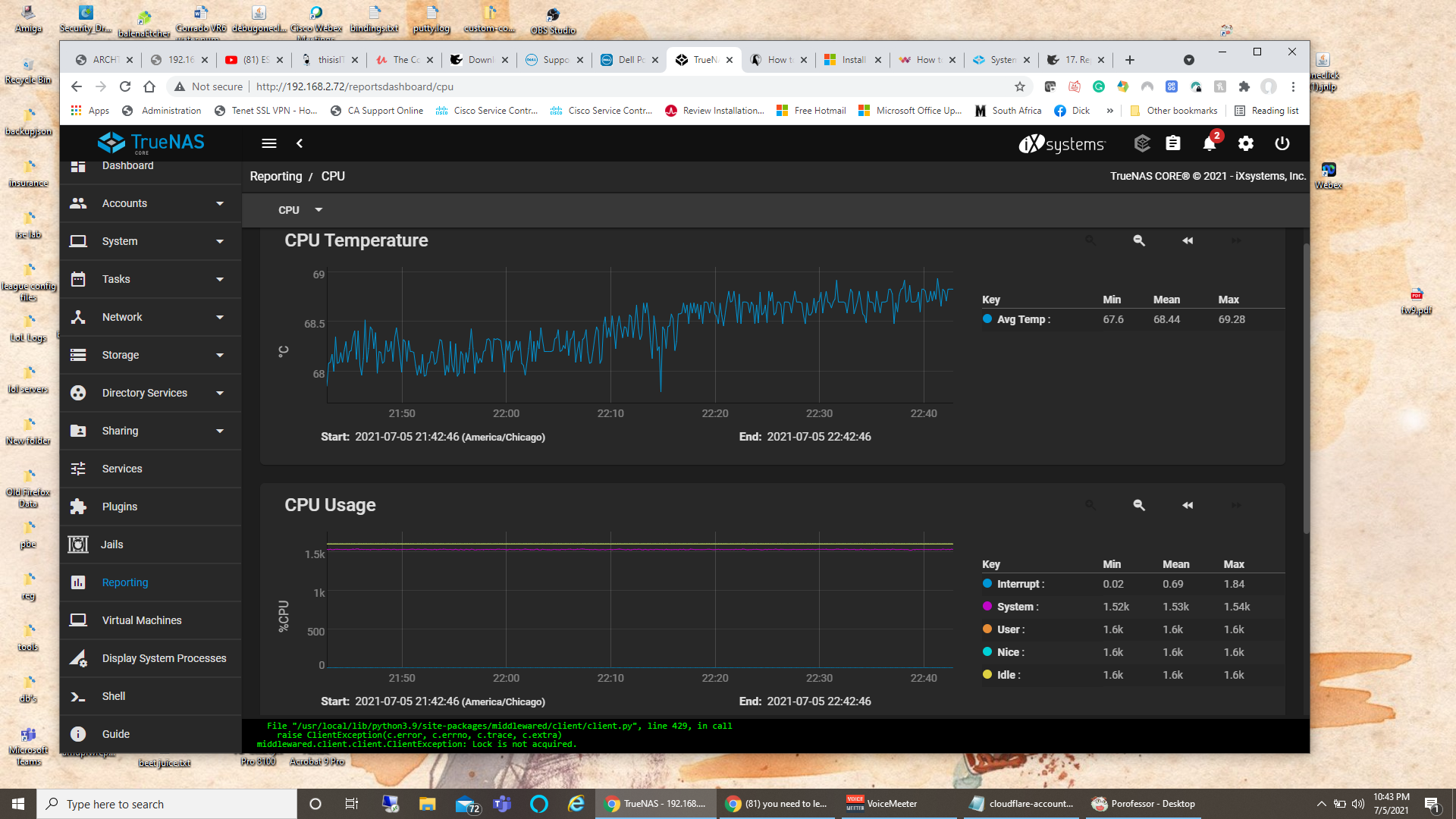1456x819 pixels.
Task: Open the CPU report type dropdown
Action: pos(300,210)
